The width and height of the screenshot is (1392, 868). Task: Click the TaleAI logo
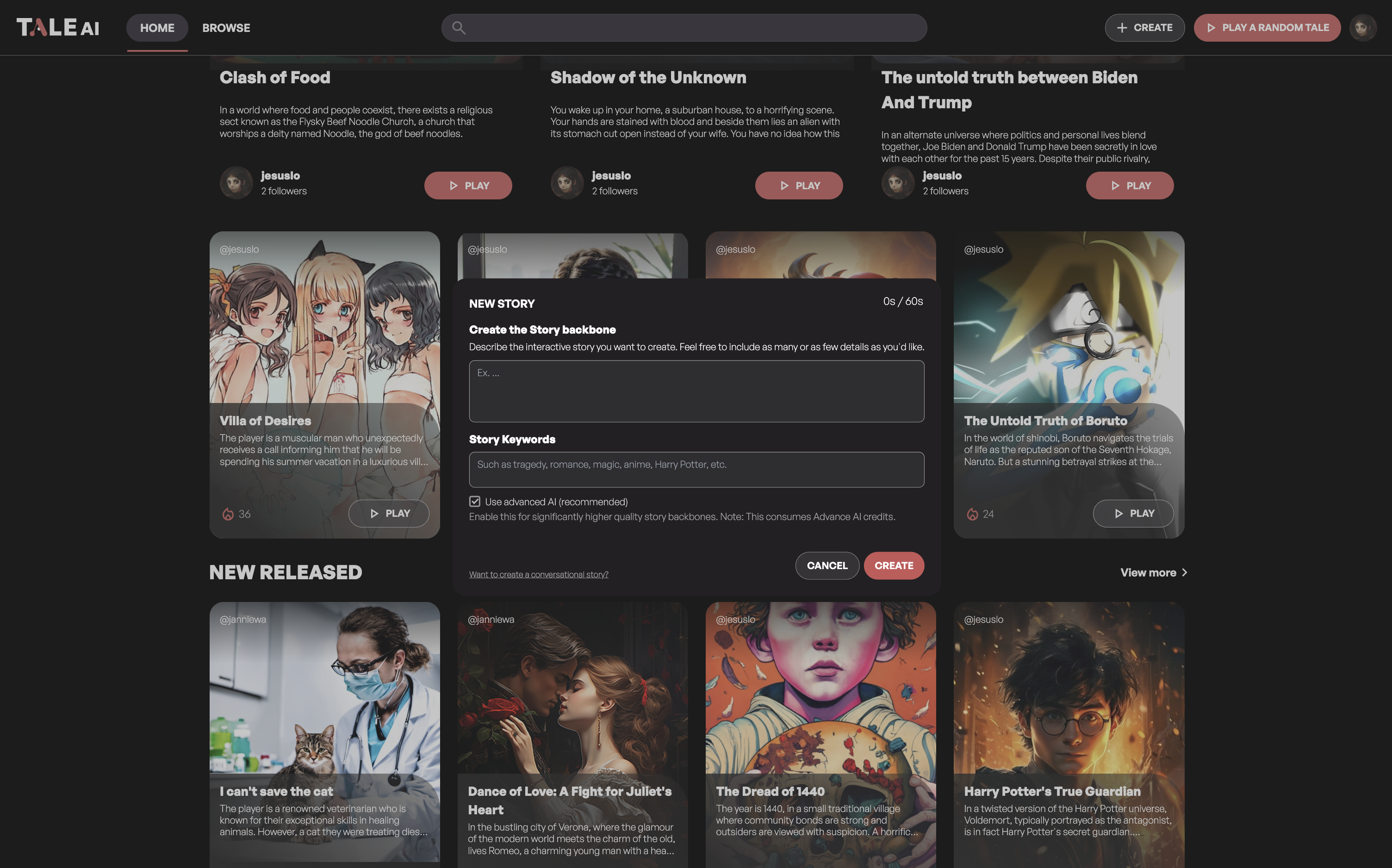58,28
